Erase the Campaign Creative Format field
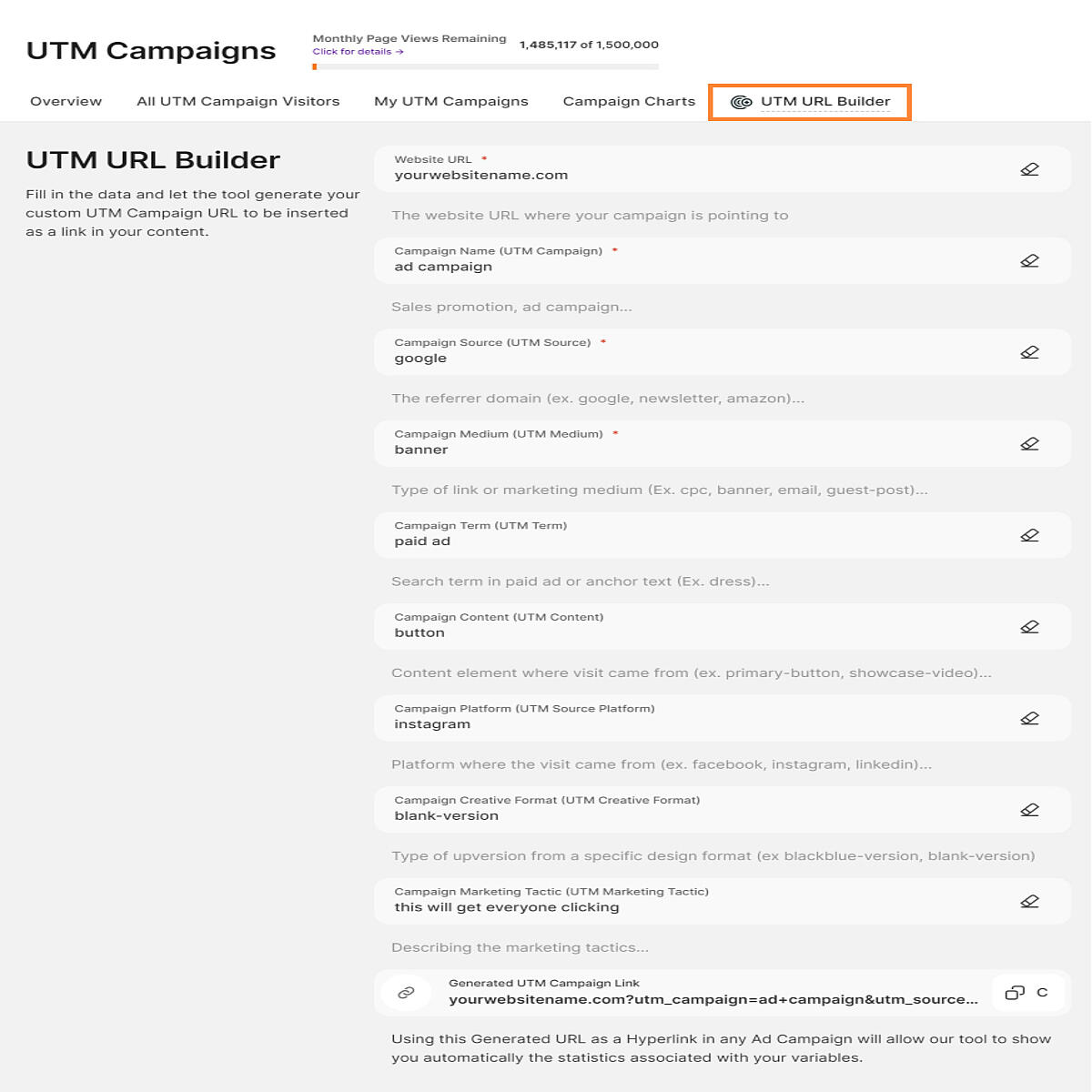This screenshot has height=1092, width=1092. 1029,810
